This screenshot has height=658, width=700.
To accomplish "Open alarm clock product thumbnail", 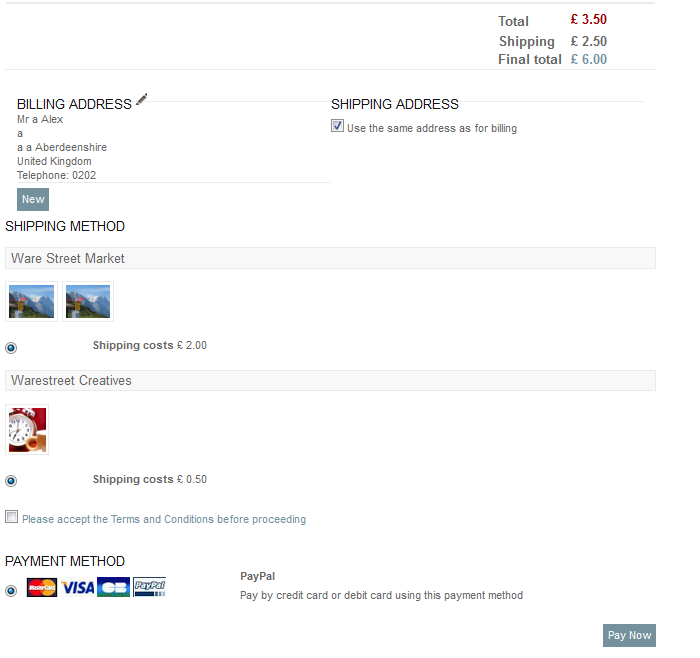I will pyautogui.click(x=27, y=429).
